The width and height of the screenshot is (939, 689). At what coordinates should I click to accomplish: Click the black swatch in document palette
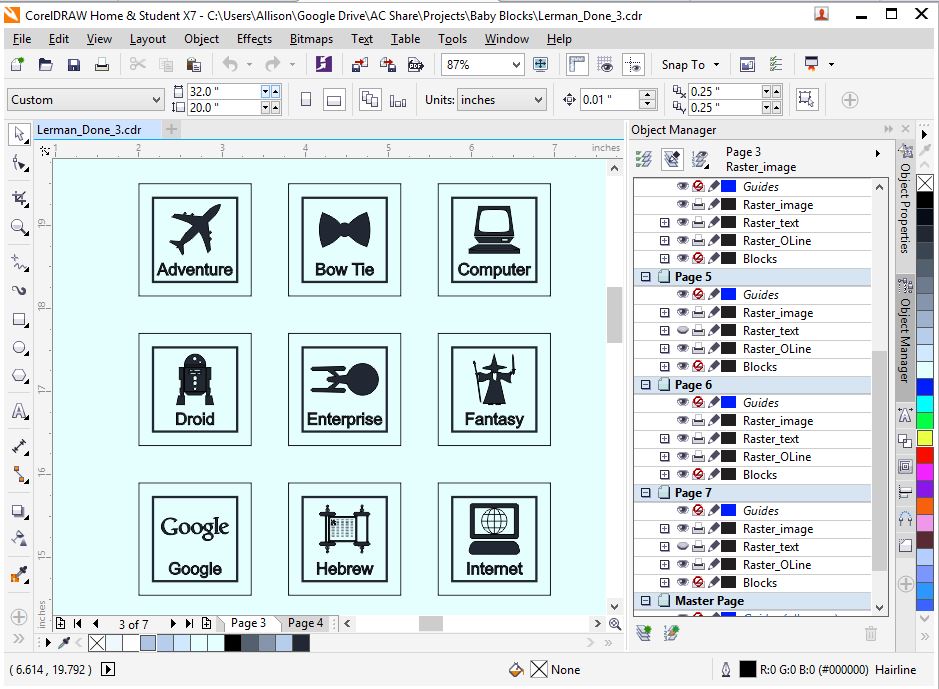[232, 643]
